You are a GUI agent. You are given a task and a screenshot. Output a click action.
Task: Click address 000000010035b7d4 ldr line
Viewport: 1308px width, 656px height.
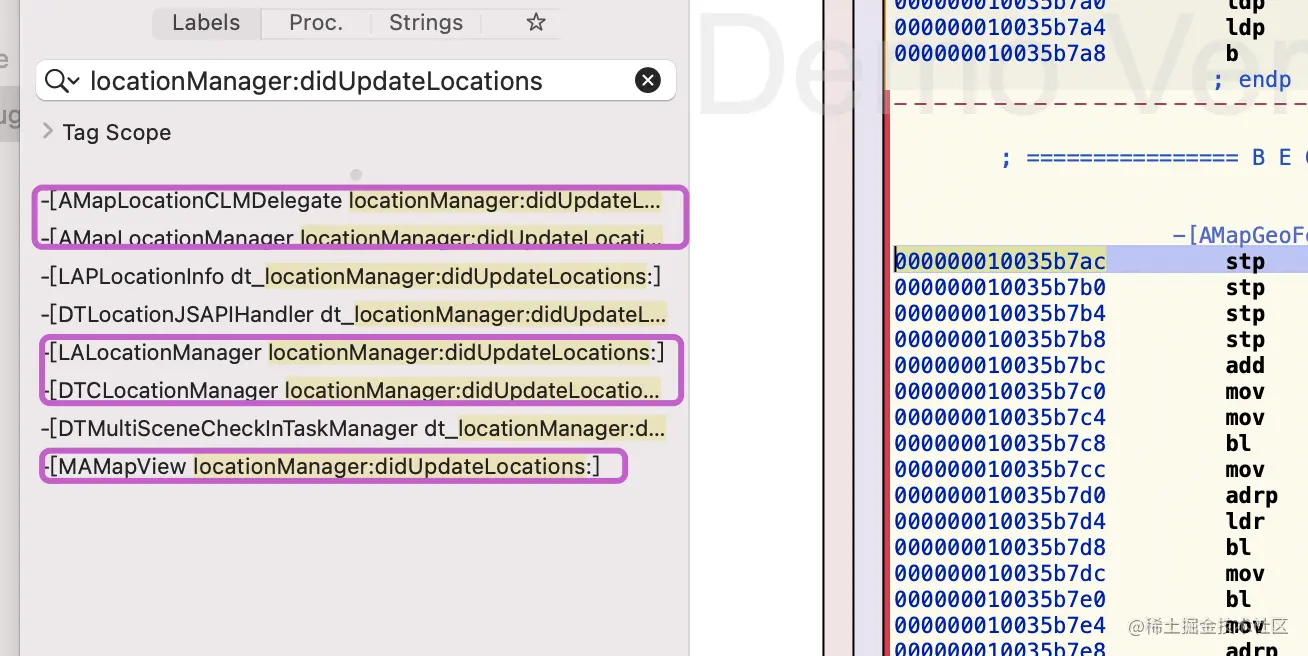1000,522
